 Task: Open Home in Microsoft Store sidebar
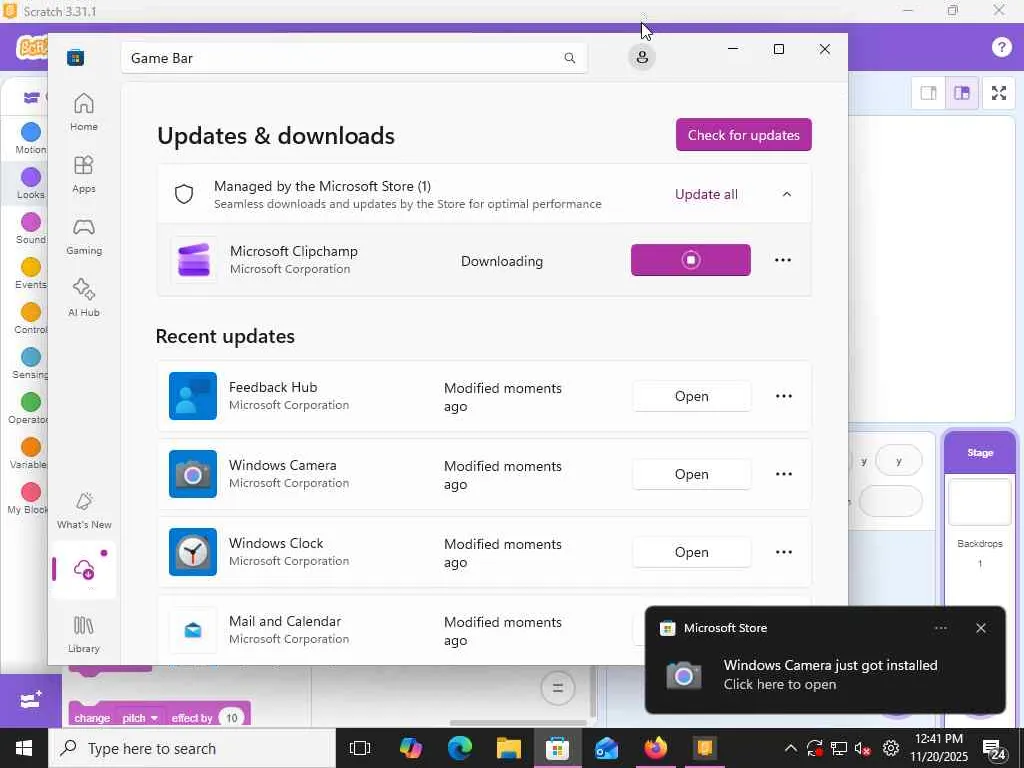point(84,112)
